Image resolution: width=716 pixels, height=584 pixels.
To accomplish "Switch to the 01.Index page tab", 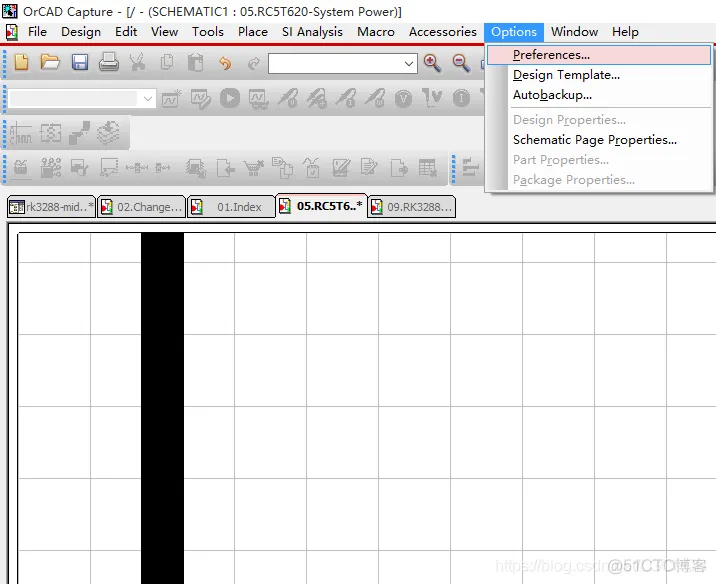I will tap(232, 207).
